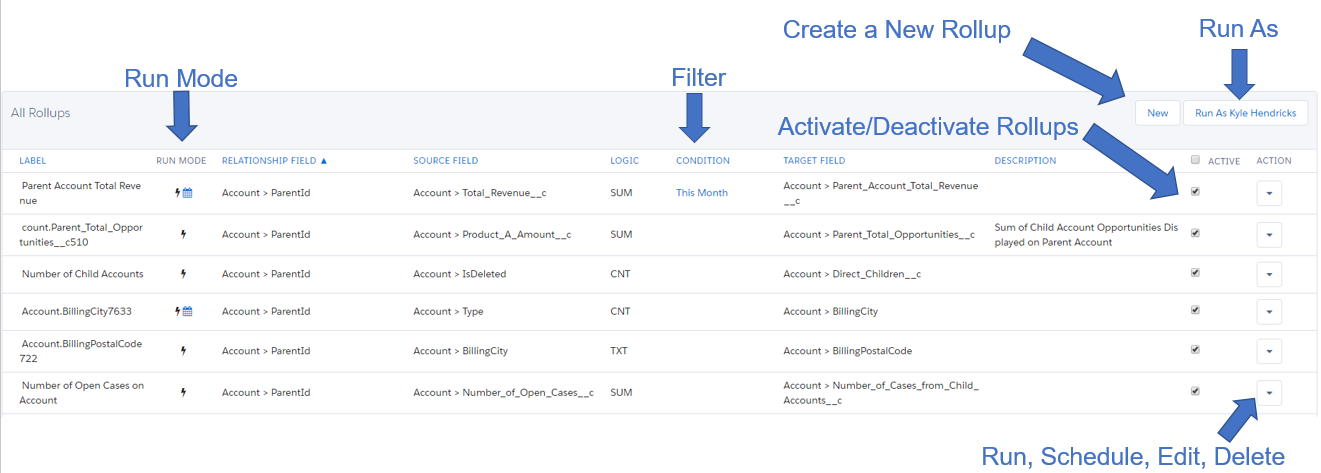Click the Number of Child Accounts label
Image resolution: width=1321 pixels, height=473 pixels.
click(x=82, y=274)
